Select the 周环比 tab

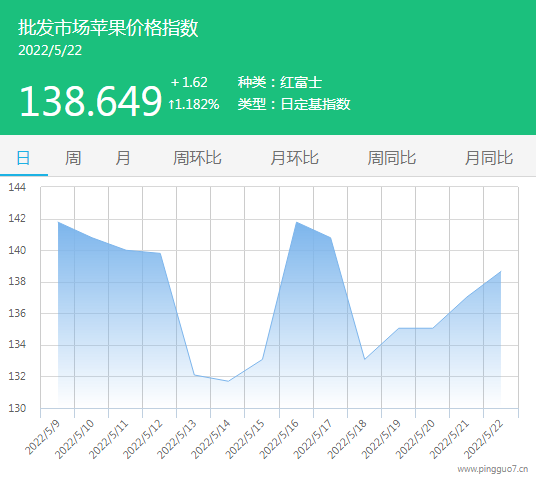[x=197, y=158]
